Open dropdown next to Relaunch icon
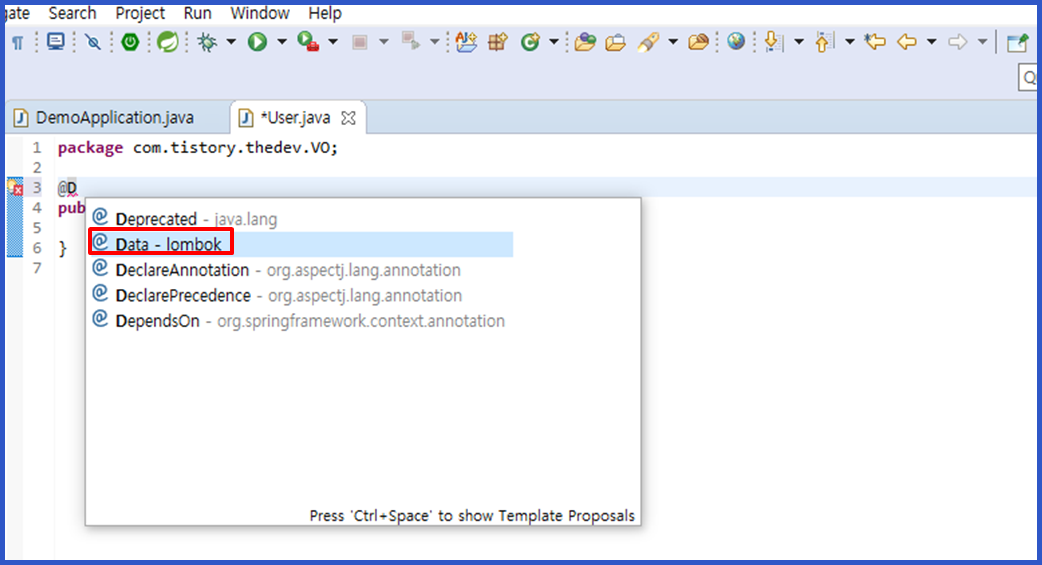Image resolution: width=1042 pixels, height=565 pixels. pyautogui.click(x=435, y=42)
